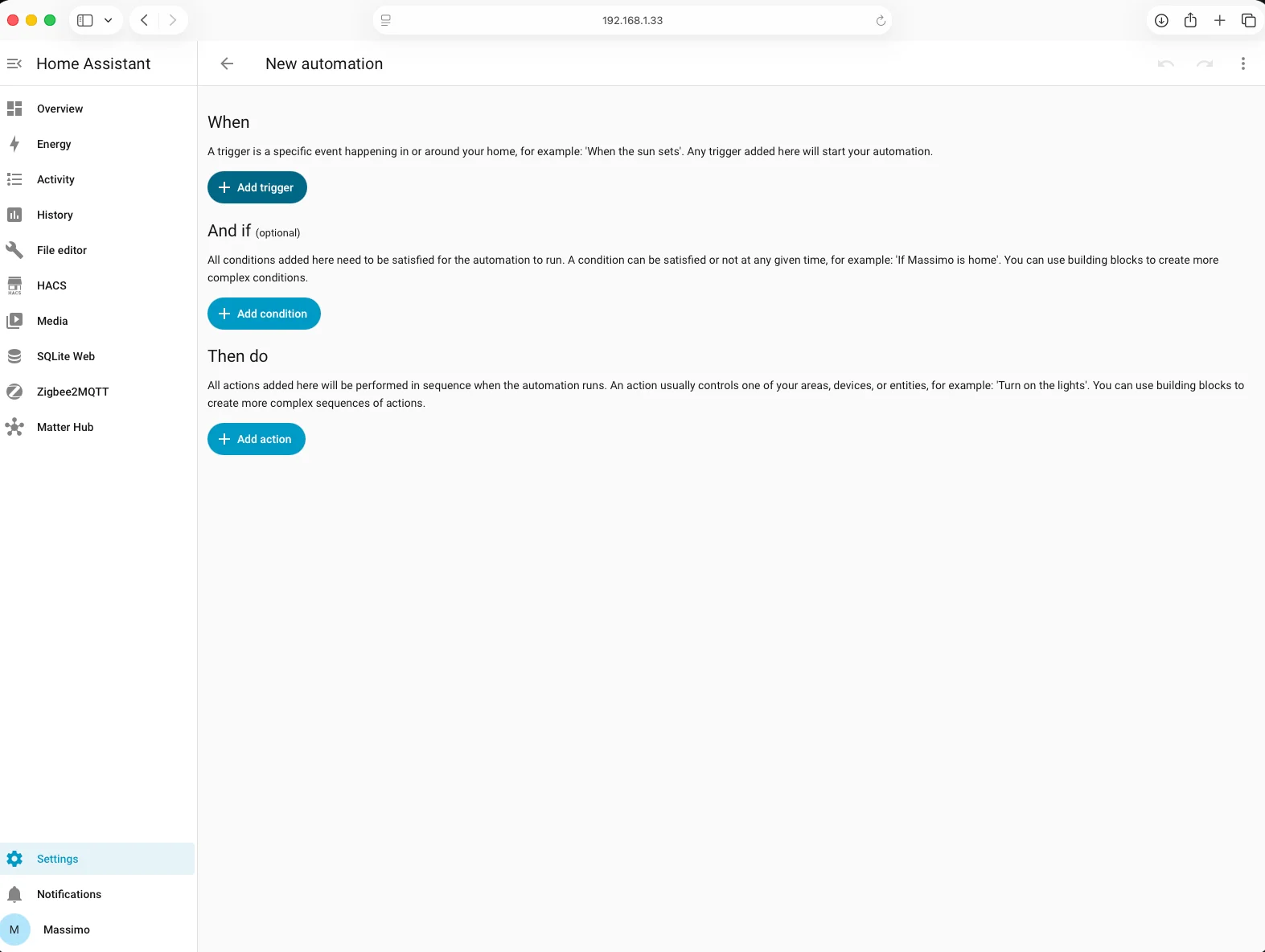Click the Add trigger button
Viewport: 1265px width, 952px height.
point(257,187)
